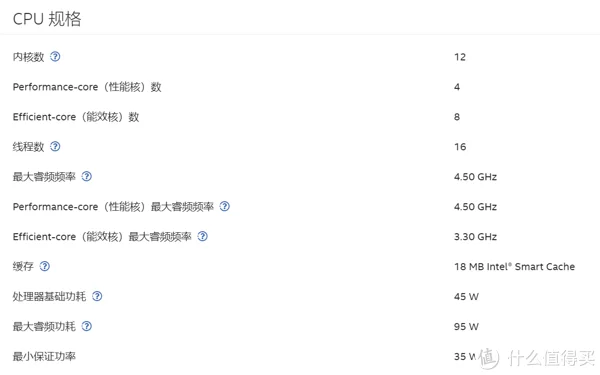Image resolution: width=600 pixels, height=375 pixels.
Task: Select the 内核数 label text
Action: (29, 57)
